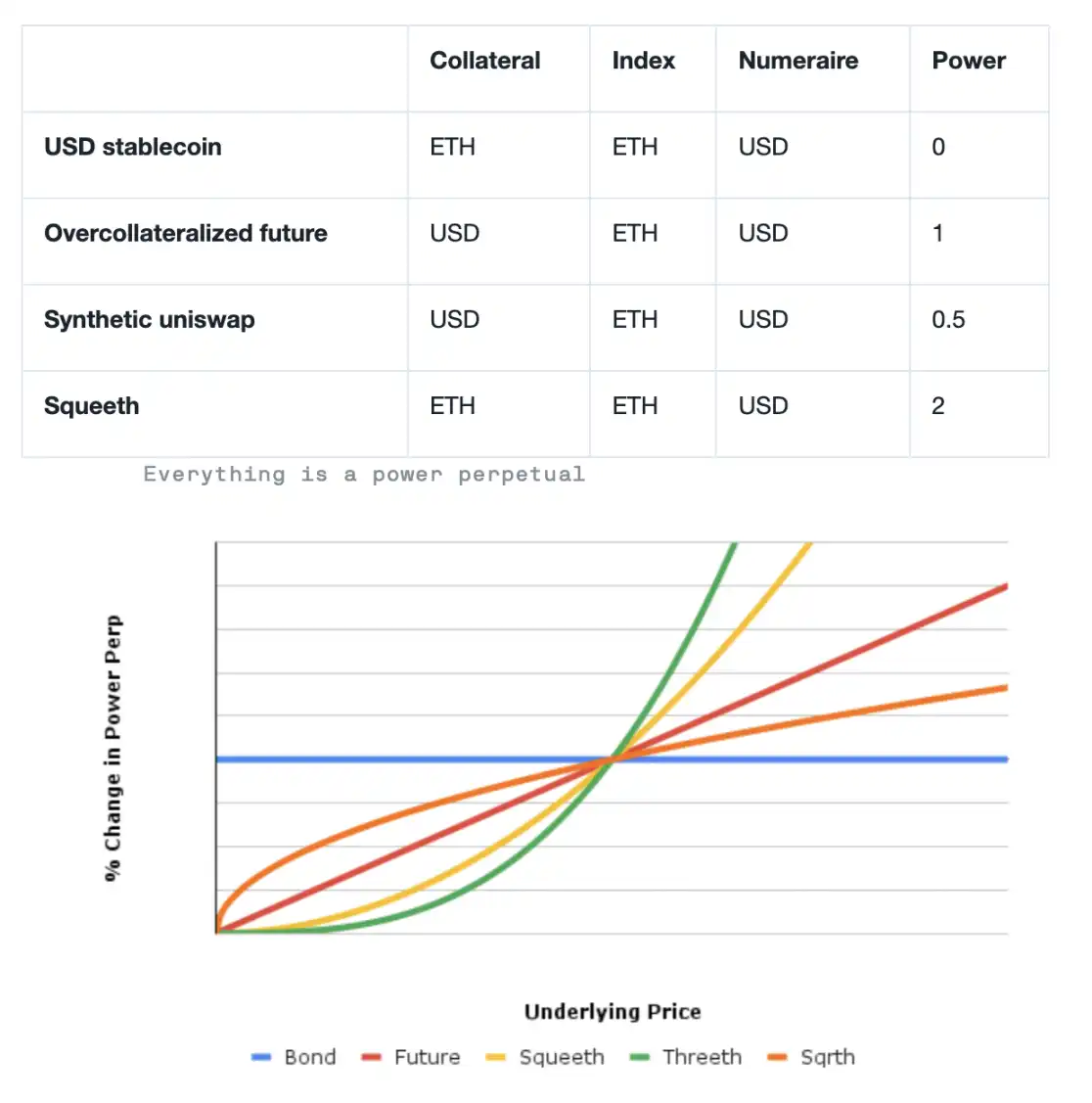
Task: Click the Everything is a power perpetual caption
Action: [x=364, y=475]
